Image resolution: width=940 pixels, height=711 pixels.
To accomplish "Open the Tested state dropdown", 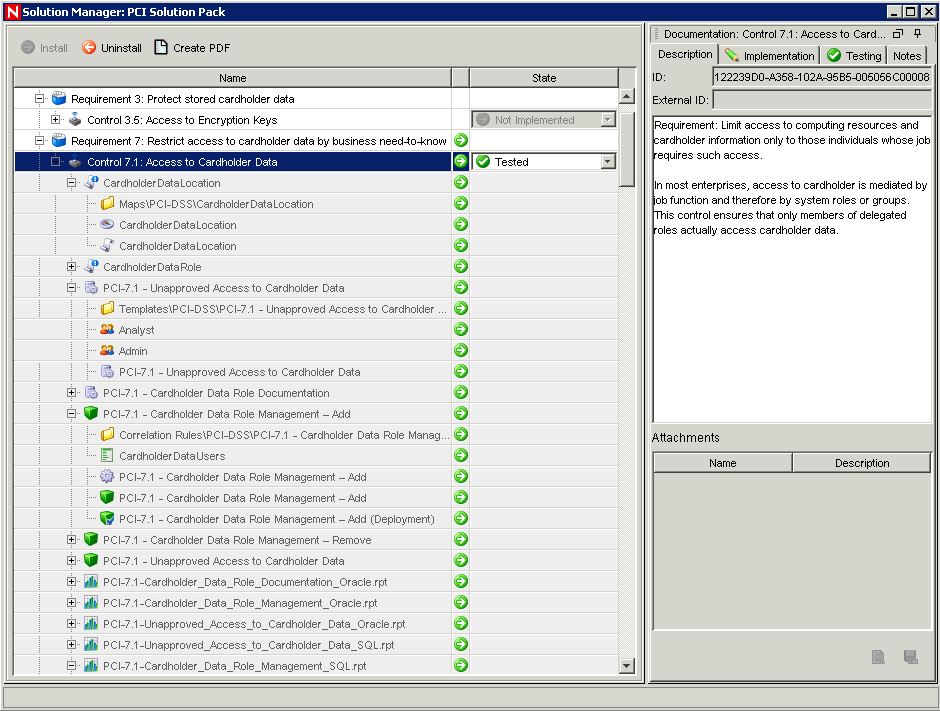I will click(x=607, y=162).
